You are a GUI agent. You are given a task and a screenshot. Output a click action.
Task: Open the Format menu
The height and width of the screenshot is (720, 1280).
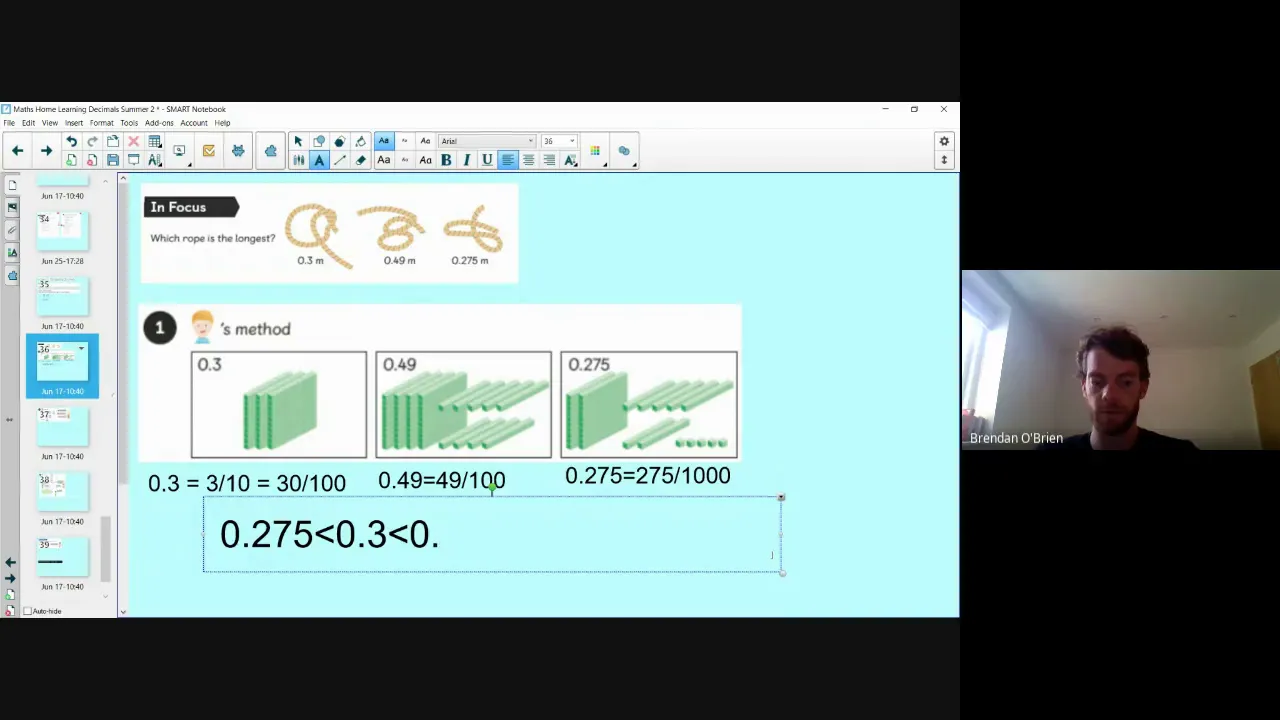(x=102, y=123)
